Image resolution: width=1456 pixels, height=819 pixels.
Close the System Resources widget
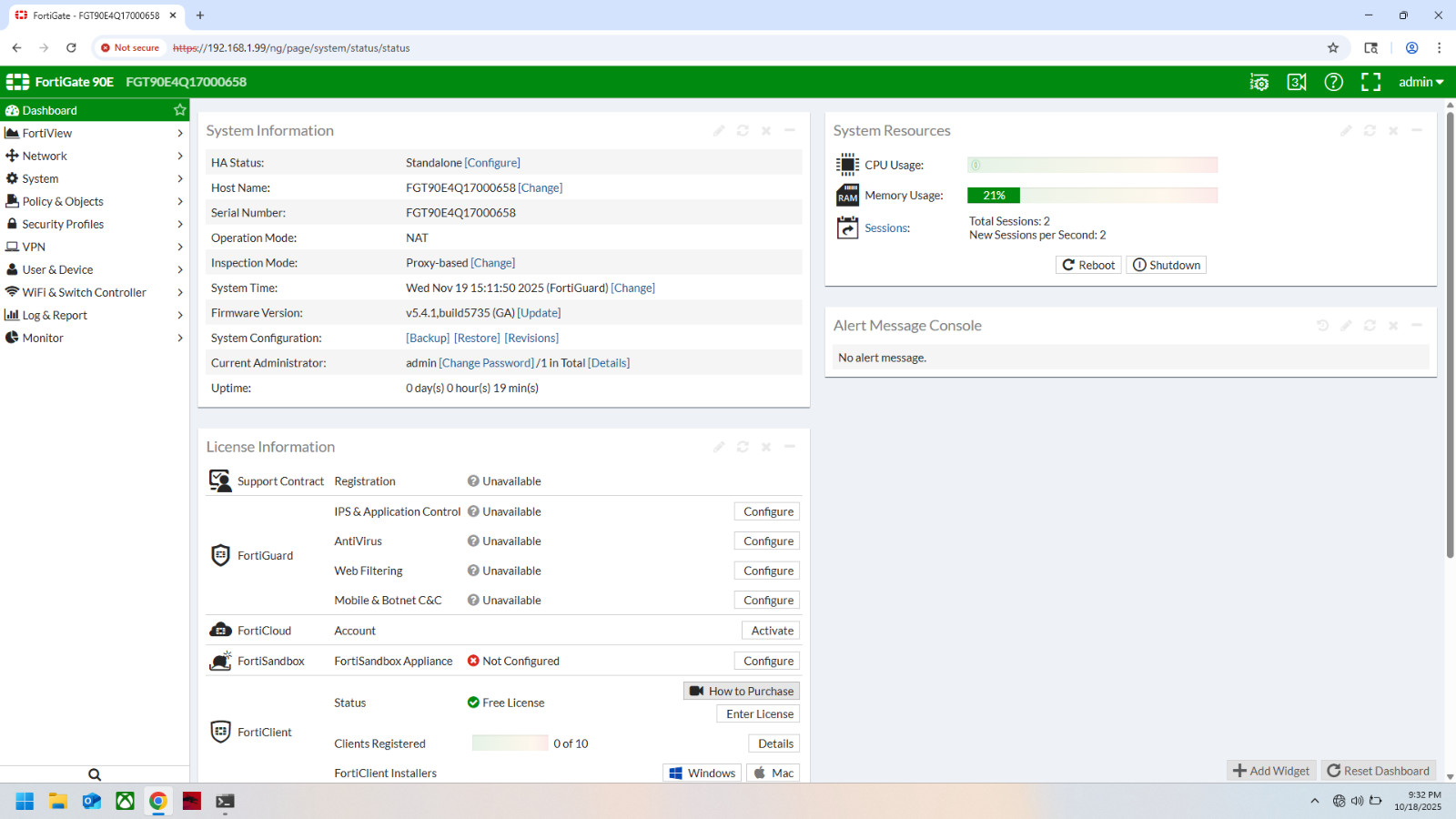pyautogui.click(x=1393, y=131)
